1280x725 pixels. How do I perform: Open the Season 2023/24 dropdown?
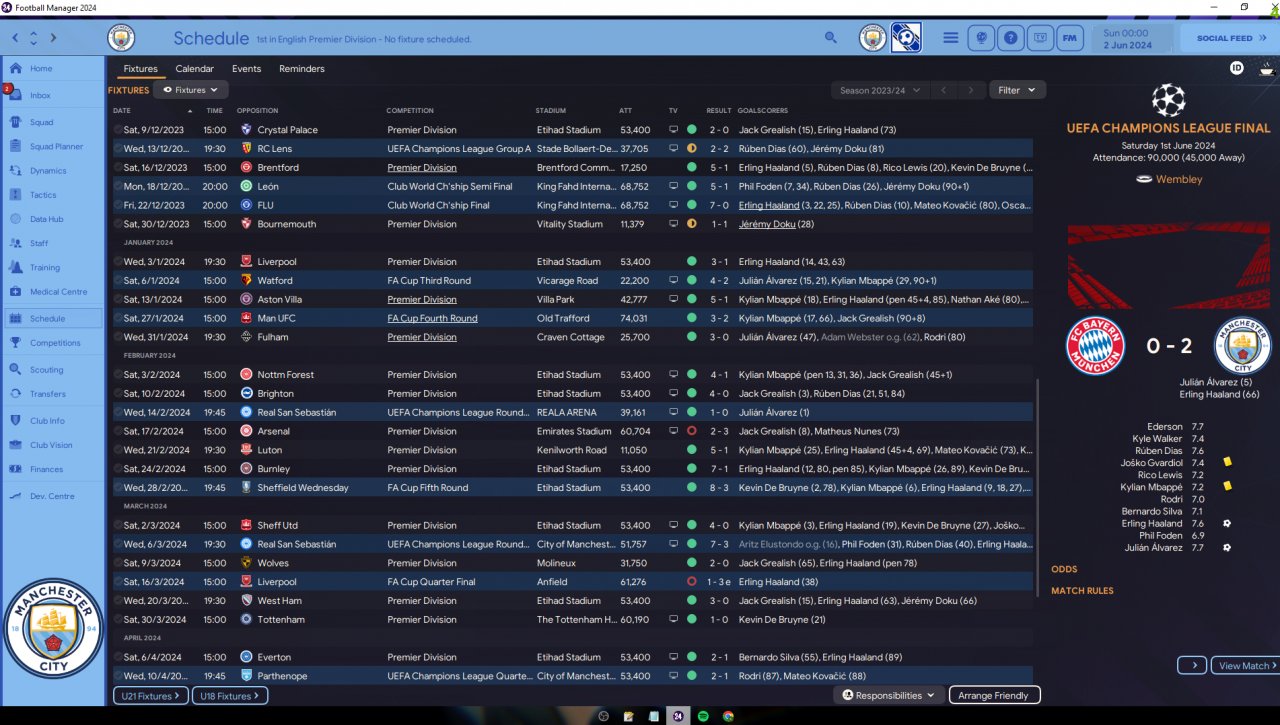(x=880, y=90)
